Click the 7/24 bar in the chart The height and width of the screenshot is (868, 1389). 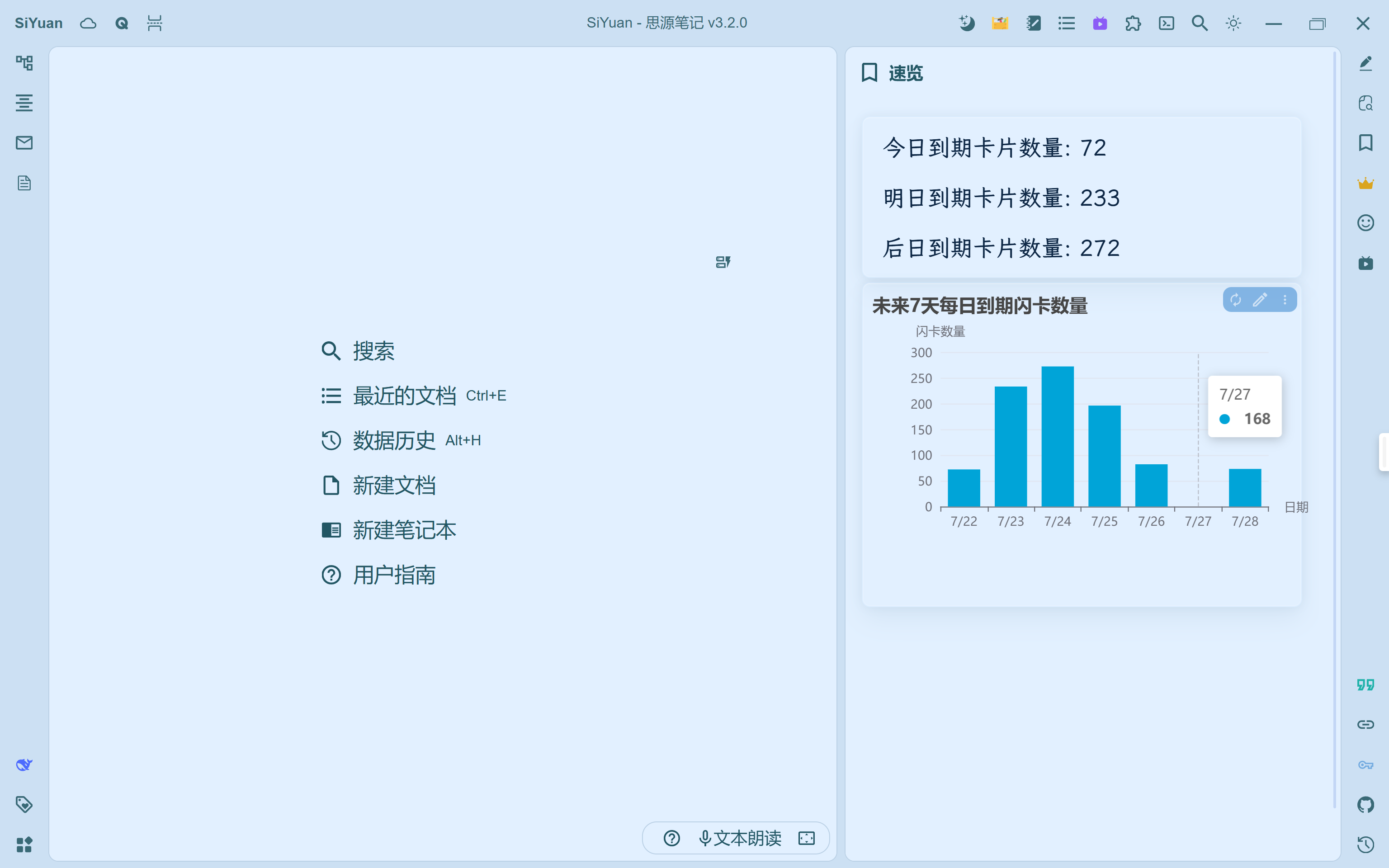click(x=1057, y=436)
